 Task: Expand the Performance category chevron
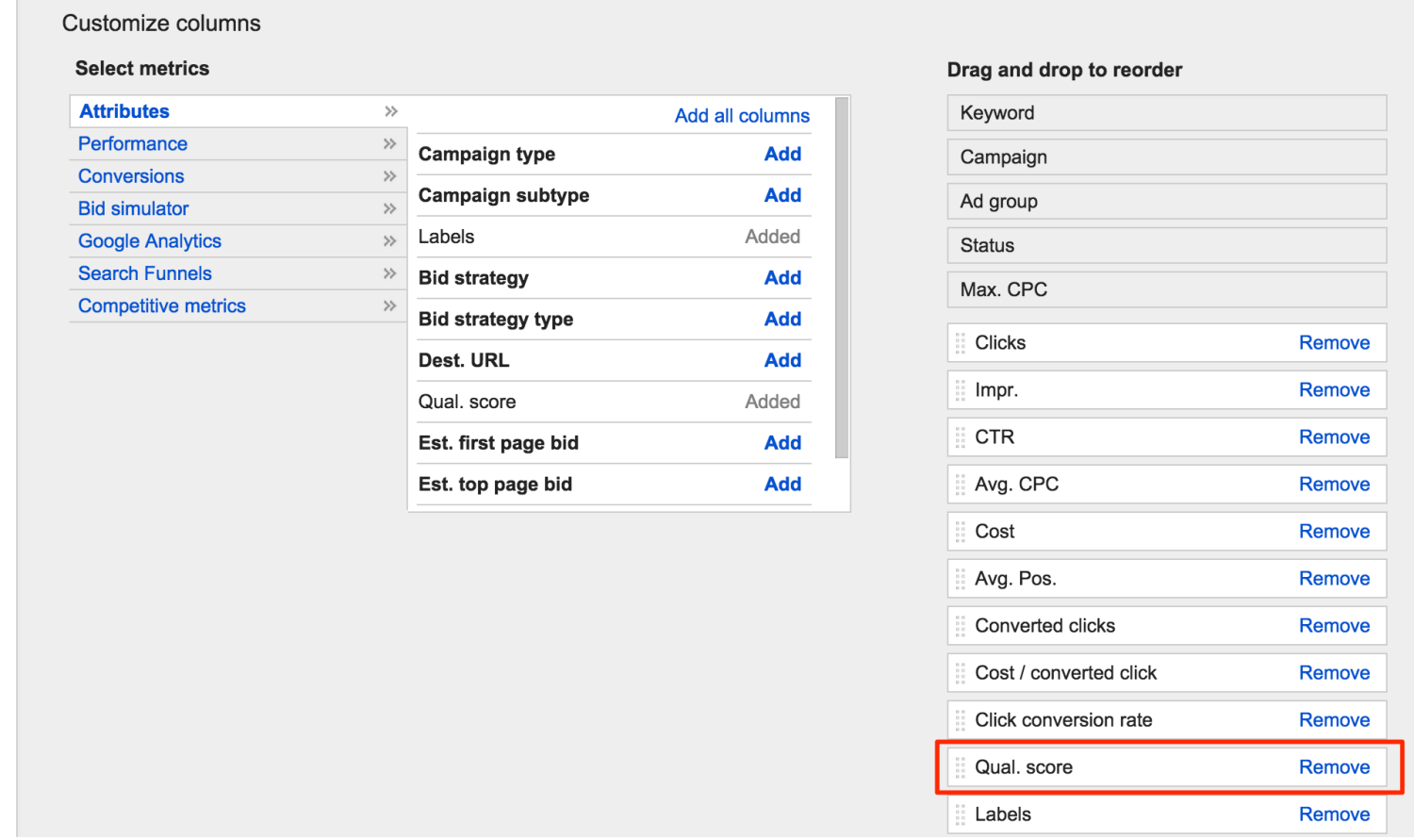[x=390, y=144]
